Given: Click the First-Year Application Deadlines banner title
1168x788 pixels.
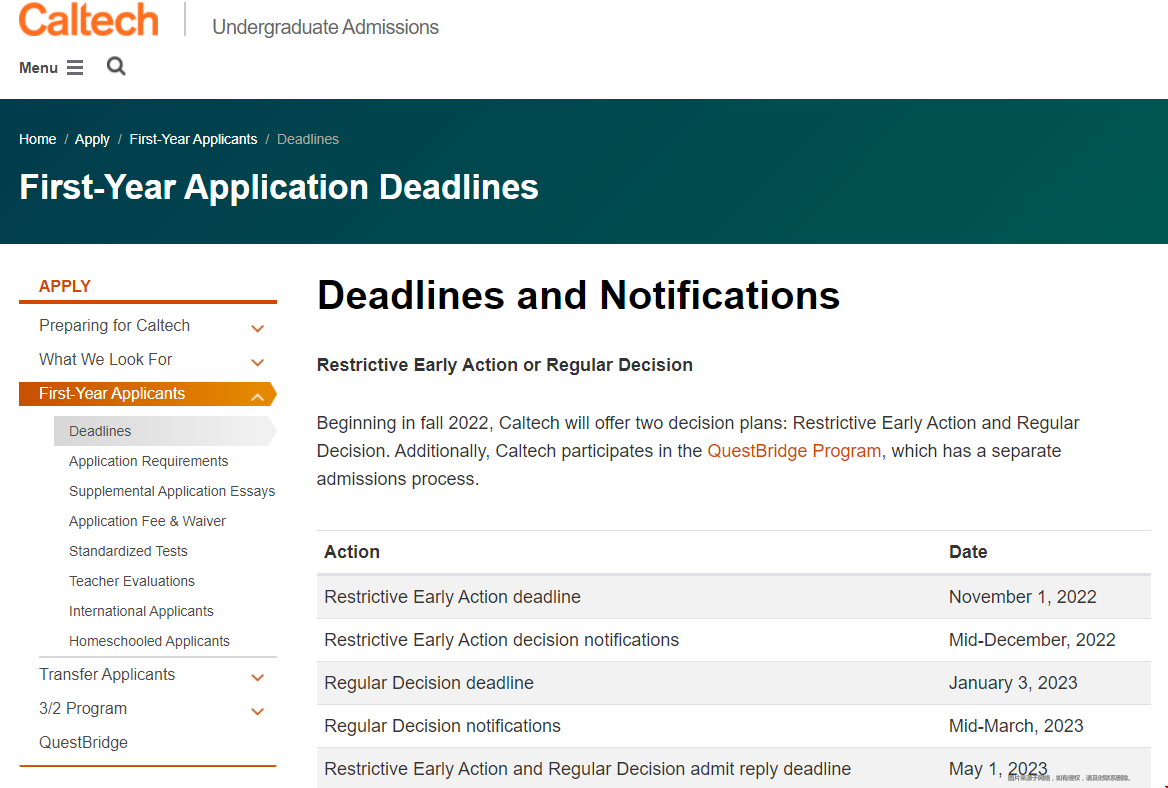Looking at the screenshot, I should coord(279,187).
